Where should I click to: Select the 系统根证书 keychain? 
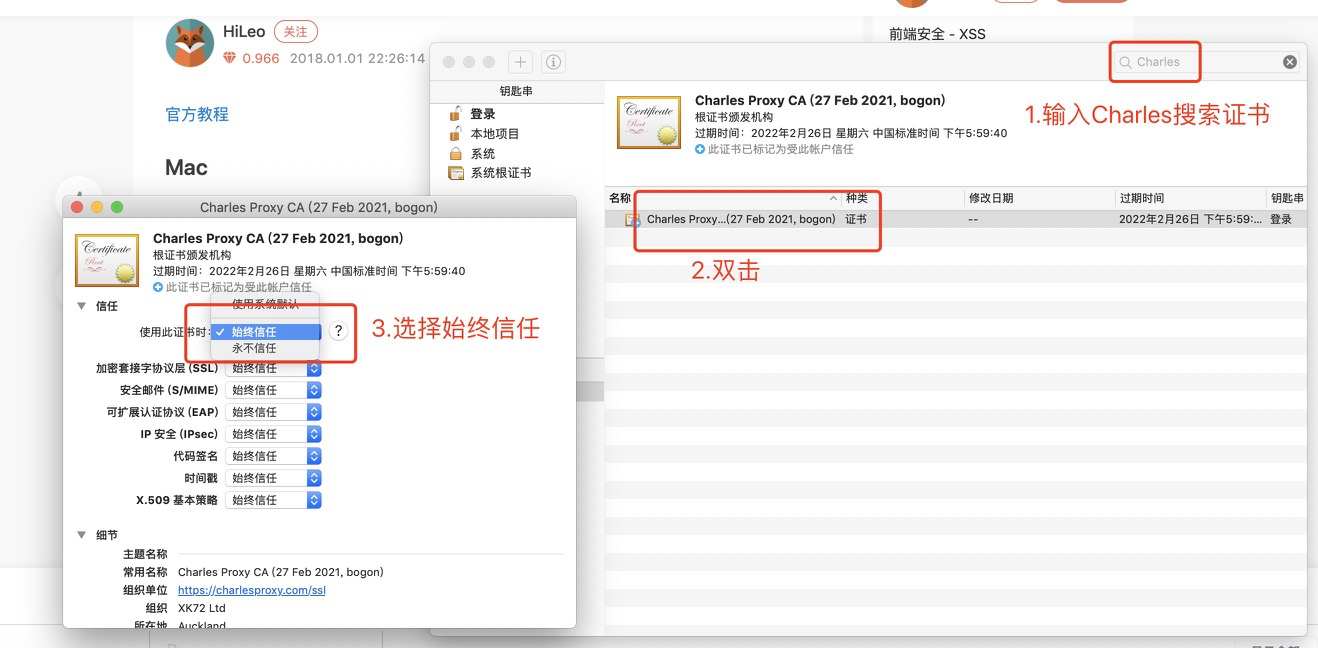(x=500, y=173)
